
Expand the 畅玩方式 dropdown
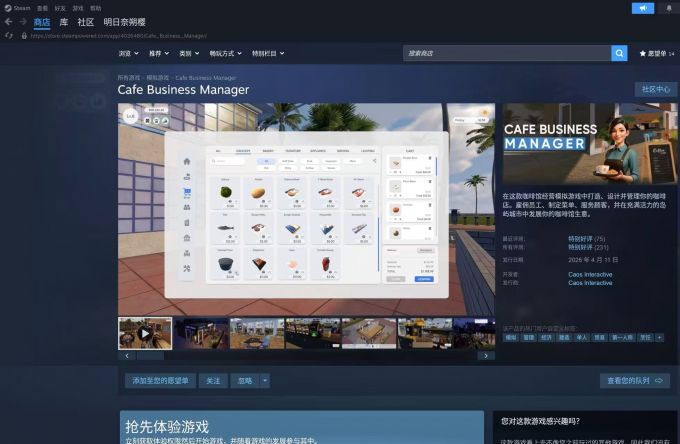point(226,53)
